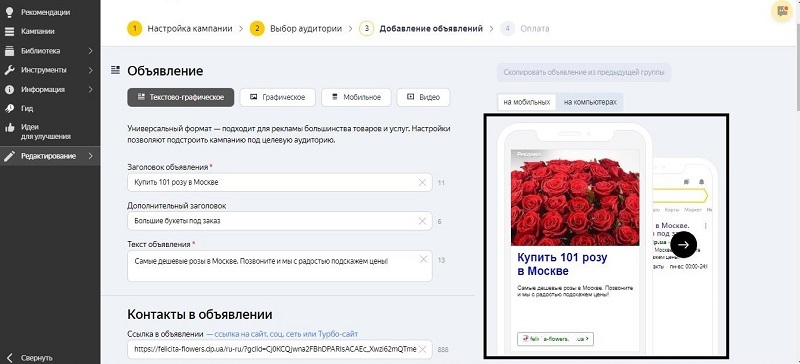Click preview headline Купить 101 розу в Москве
Screen dimensions: 800x364
tap(562, 264)
